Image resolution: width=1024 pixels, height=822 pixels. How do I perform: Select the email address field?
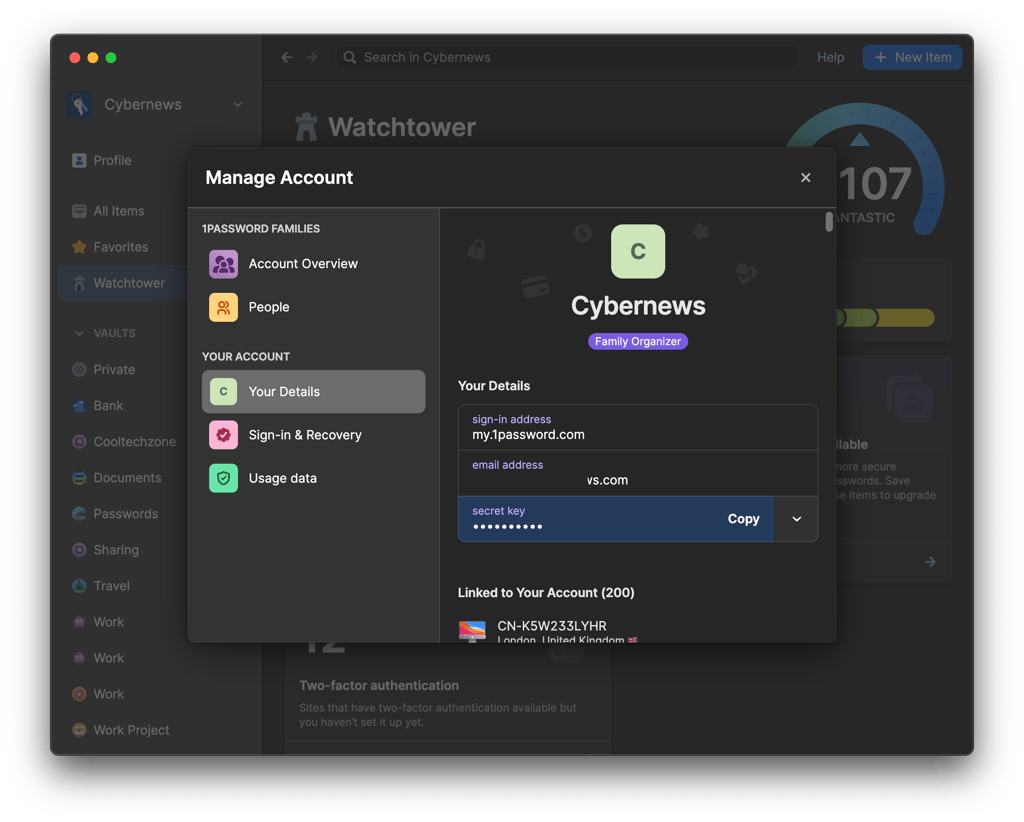[638, 473]
